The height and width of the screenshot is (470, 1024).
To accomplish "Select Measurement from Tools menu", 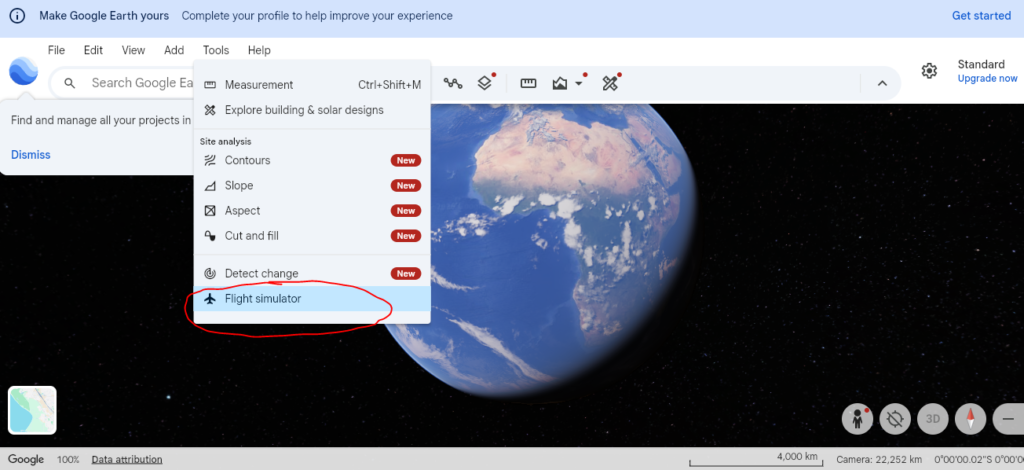I will pos(312,85).
